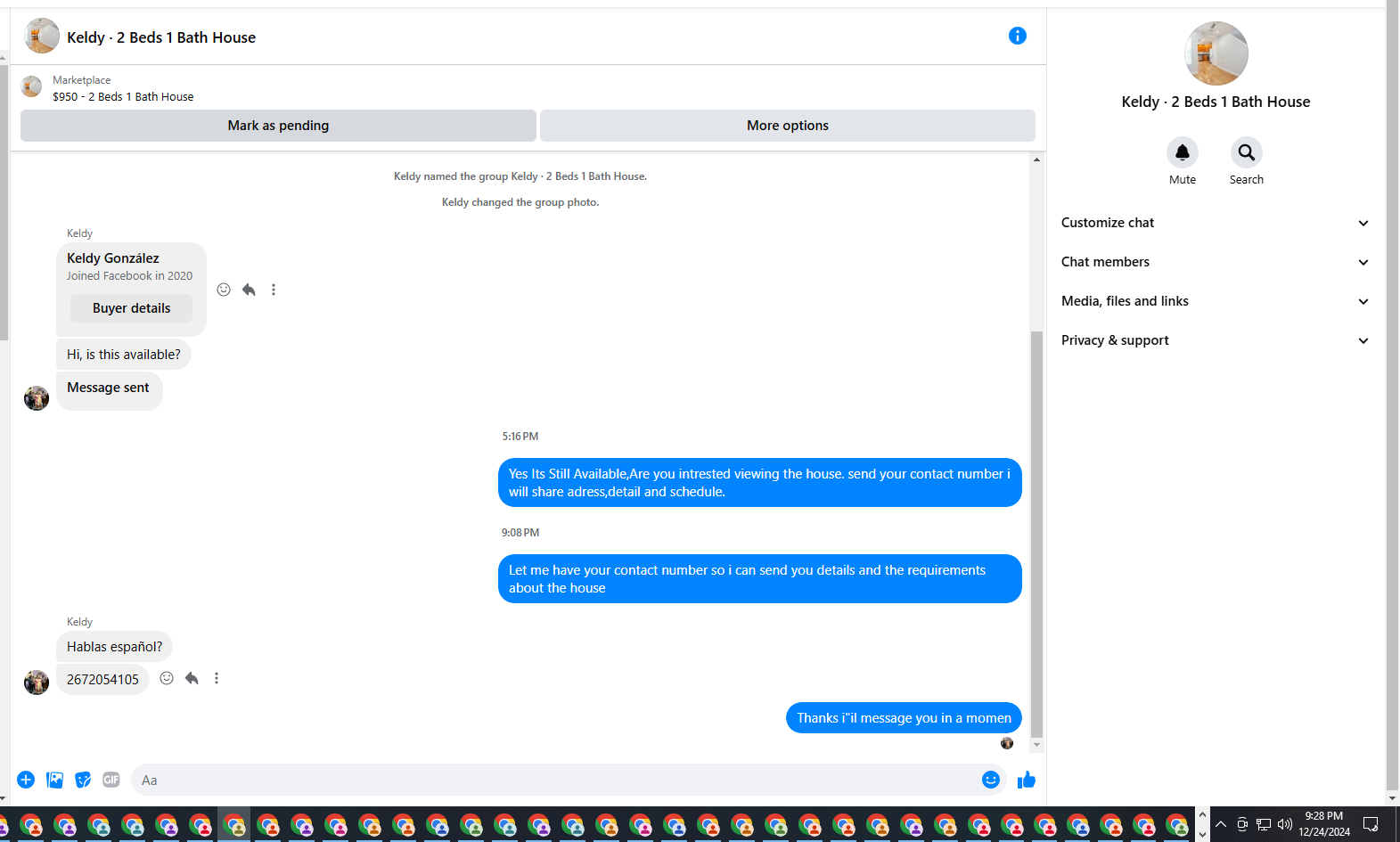
Task: Reply to the 2672054105 message
Action: tap(192, 678)
